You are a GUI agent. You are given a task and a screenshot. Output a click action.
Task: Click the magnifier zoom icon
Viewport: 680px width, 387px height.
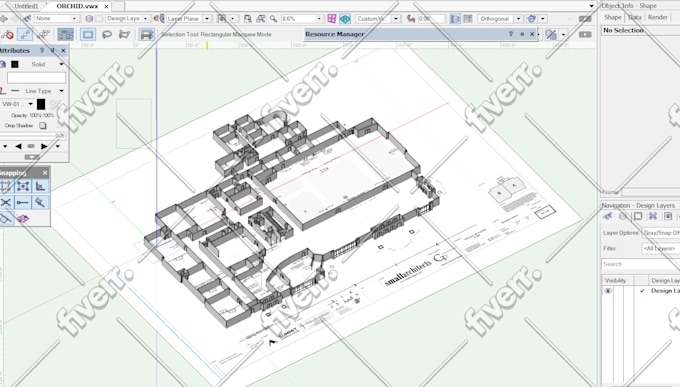(273, 19)
